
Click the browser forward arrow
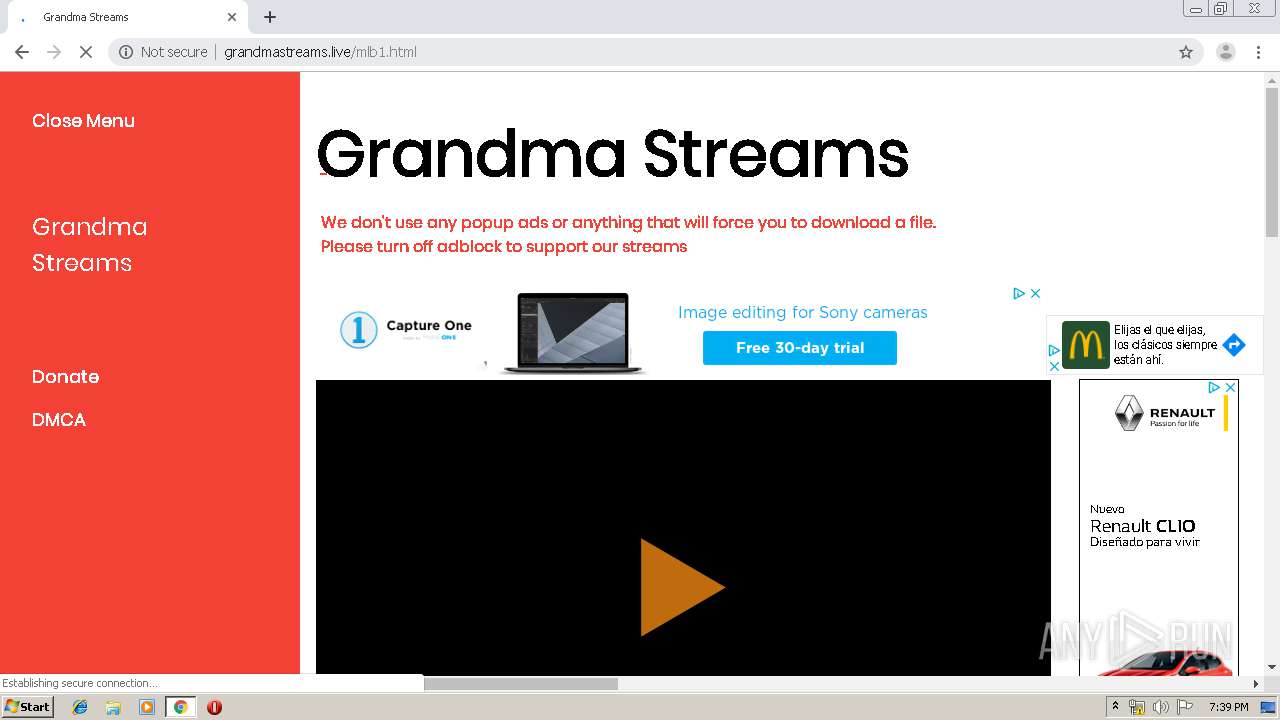tap(54, 52)
